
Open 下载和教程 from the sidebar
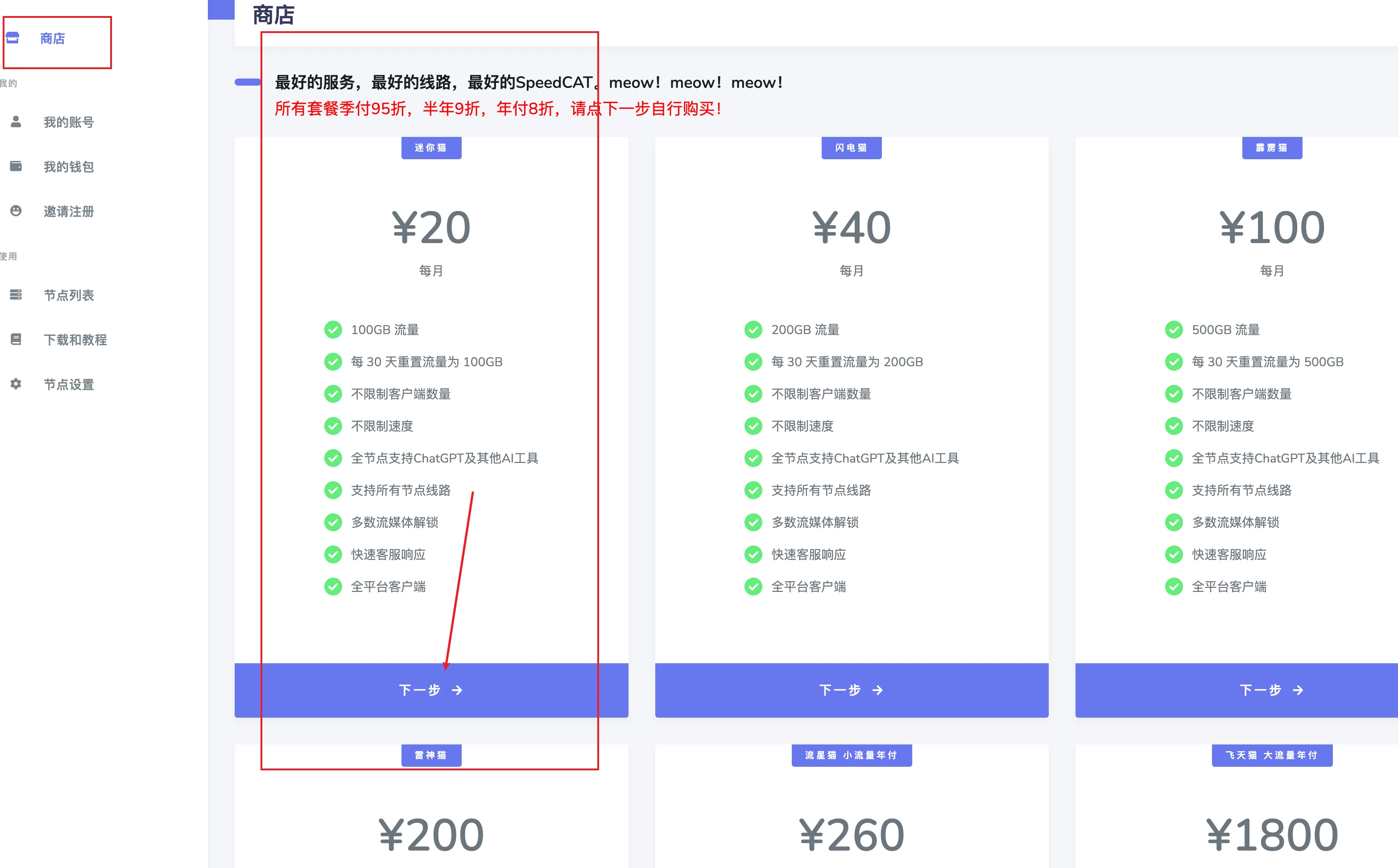pyautogui.click(x=76, y=339)
